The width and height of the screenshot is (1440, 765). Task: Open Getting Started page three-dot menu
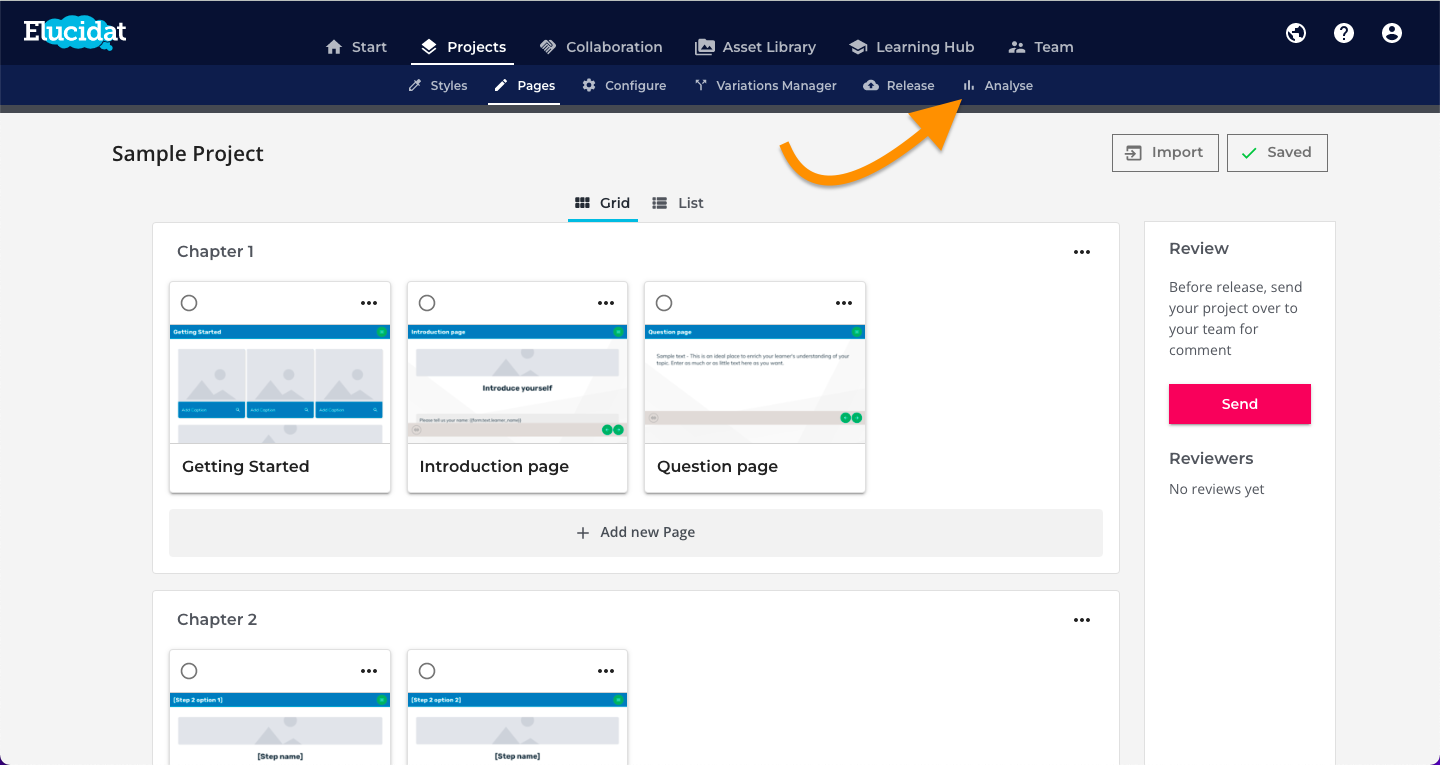369,303
